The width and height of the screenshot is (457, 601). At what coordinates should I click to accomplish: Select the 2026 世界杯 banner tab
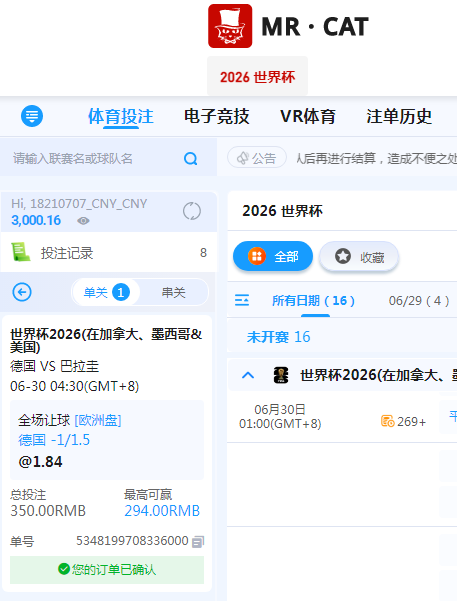257,76
